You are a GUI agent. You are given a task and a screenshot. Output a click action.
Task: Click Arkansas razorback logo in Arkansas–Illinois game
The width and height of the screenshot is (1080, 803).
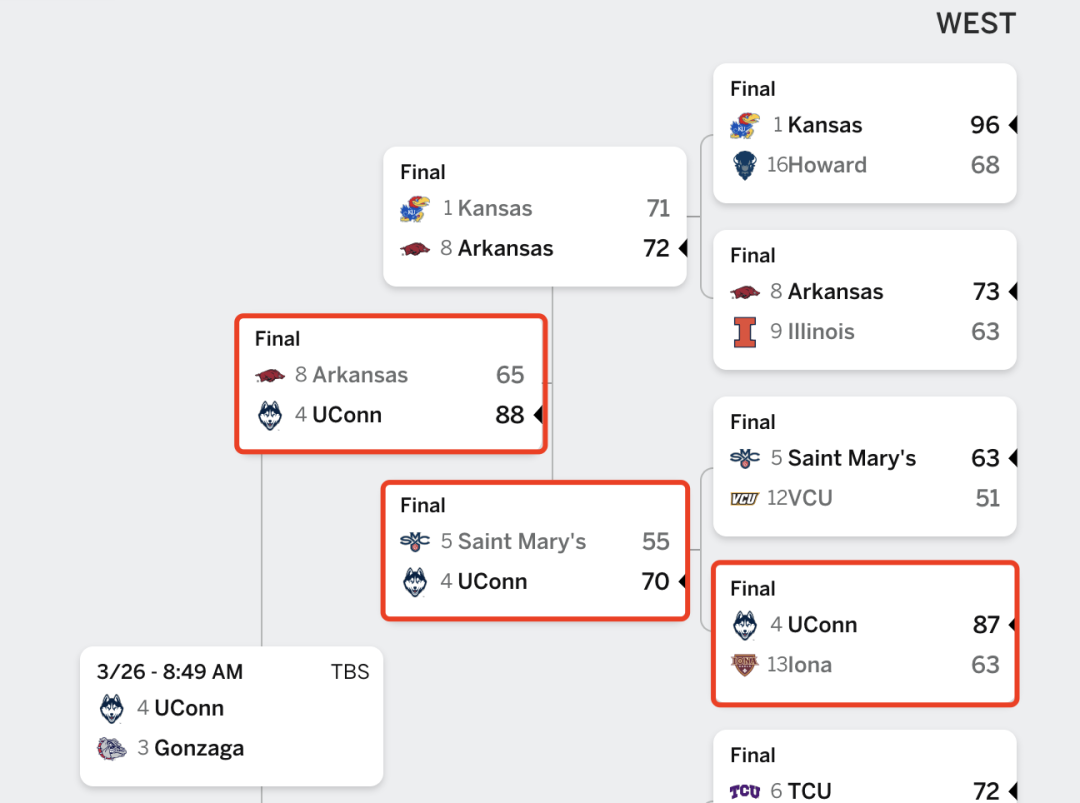tap(745, 293)
